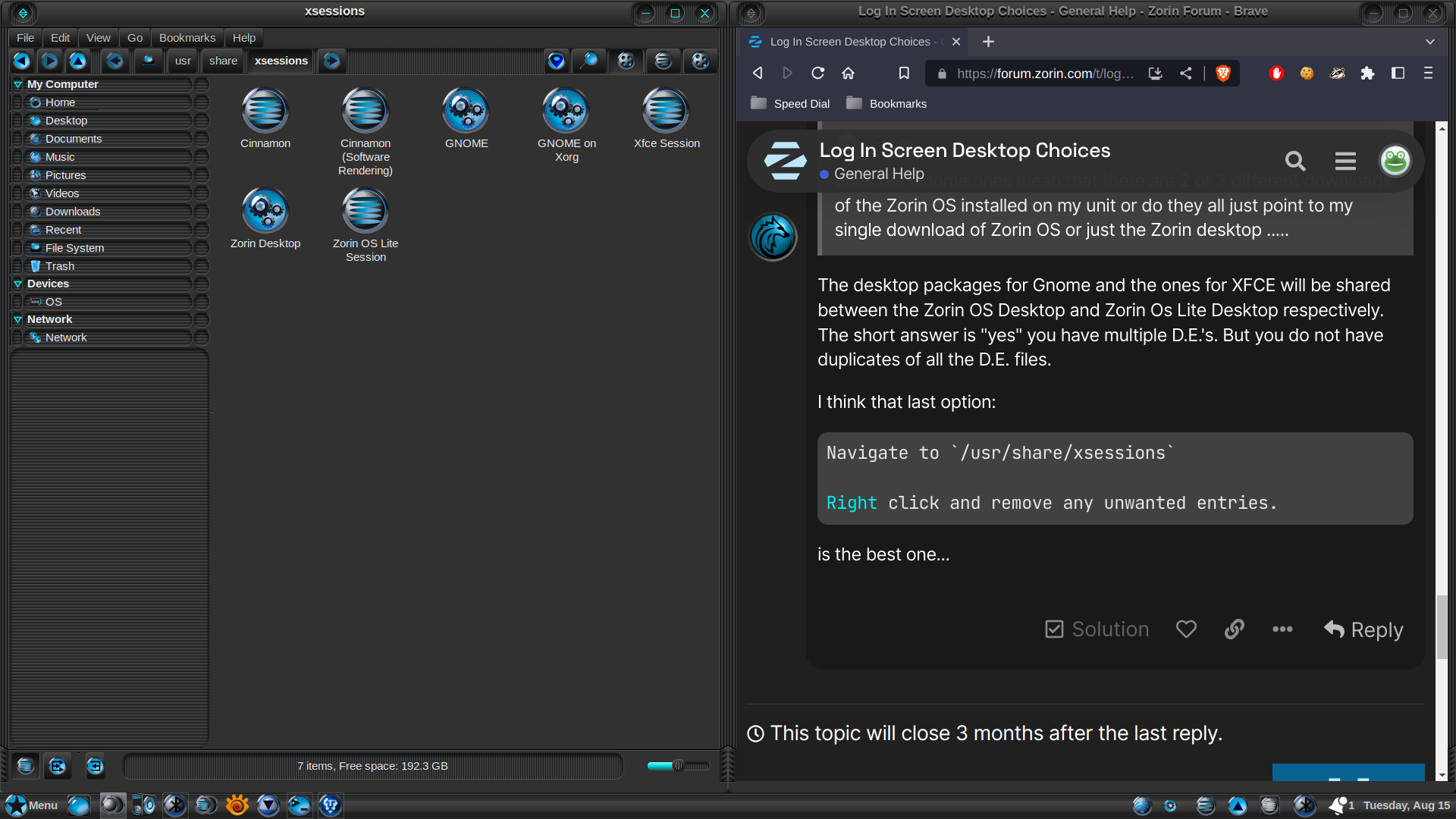
Task: Click the root filesystem path icon
Action: pyautogui.click(x=149, y=61)
